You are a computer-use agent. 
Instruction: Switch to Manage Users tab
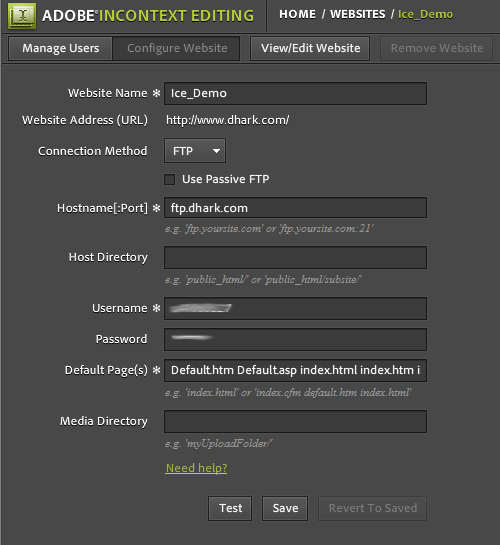(x=60, y=48)
